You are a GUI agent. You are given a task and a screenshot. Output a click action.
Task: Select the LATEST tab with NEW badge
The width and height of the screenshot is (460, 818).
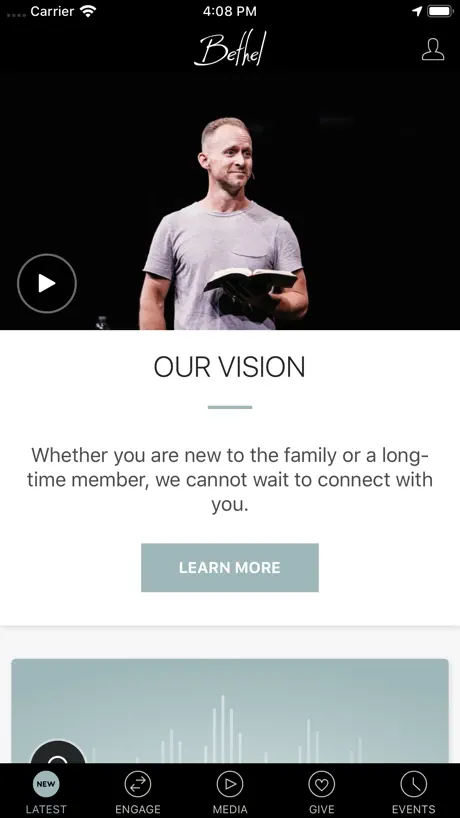pos(46,791)
